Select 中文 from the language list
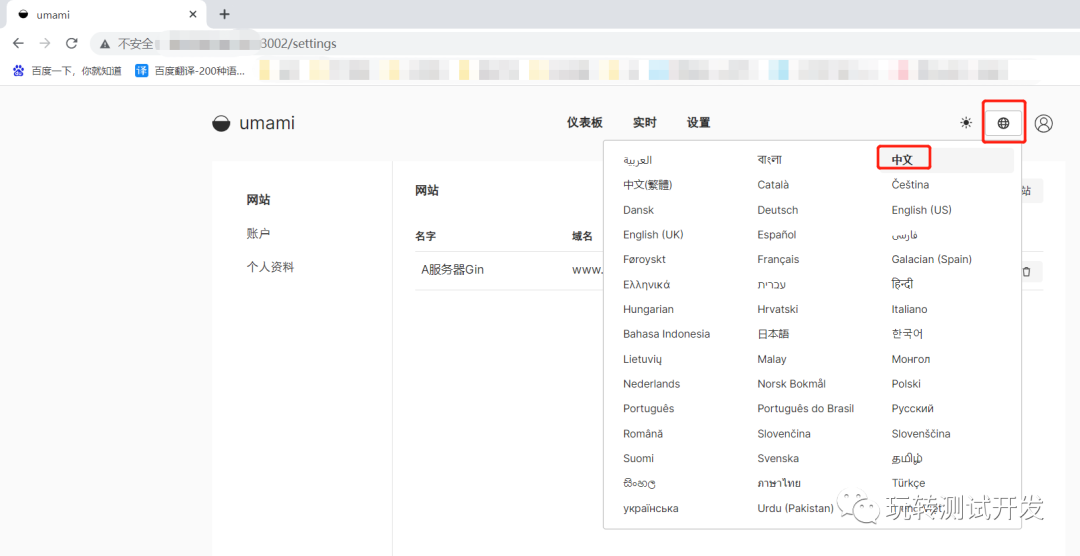This screenshot has height=556, width=1080. point(902,160)
